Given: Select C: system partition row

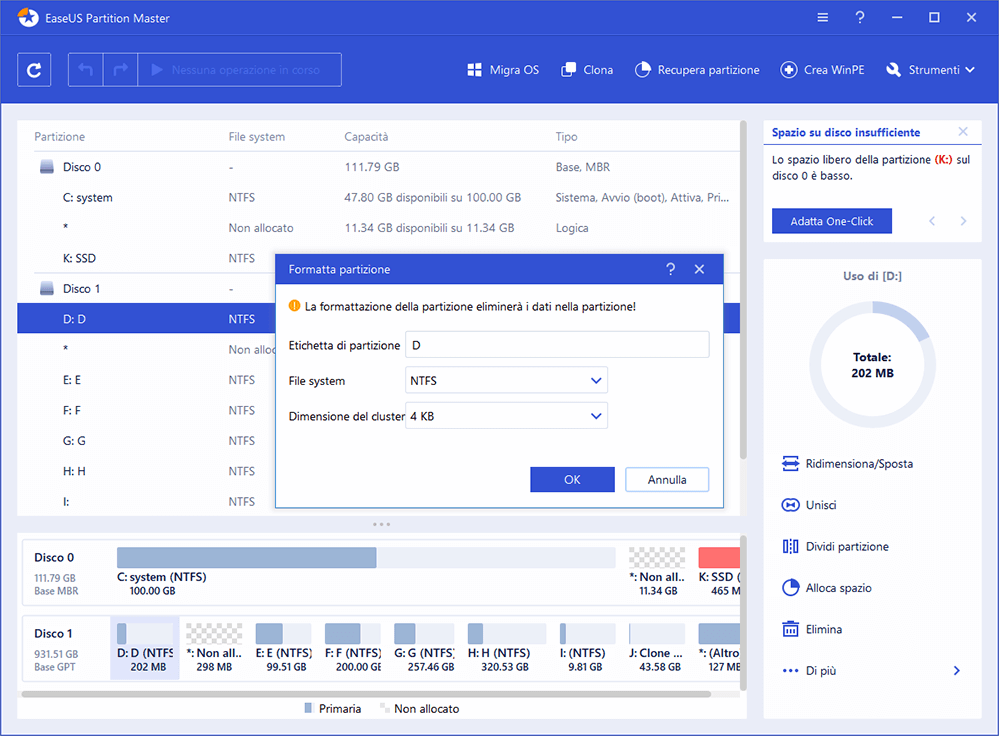Looking at the screenshot, I should coord(378,198).
